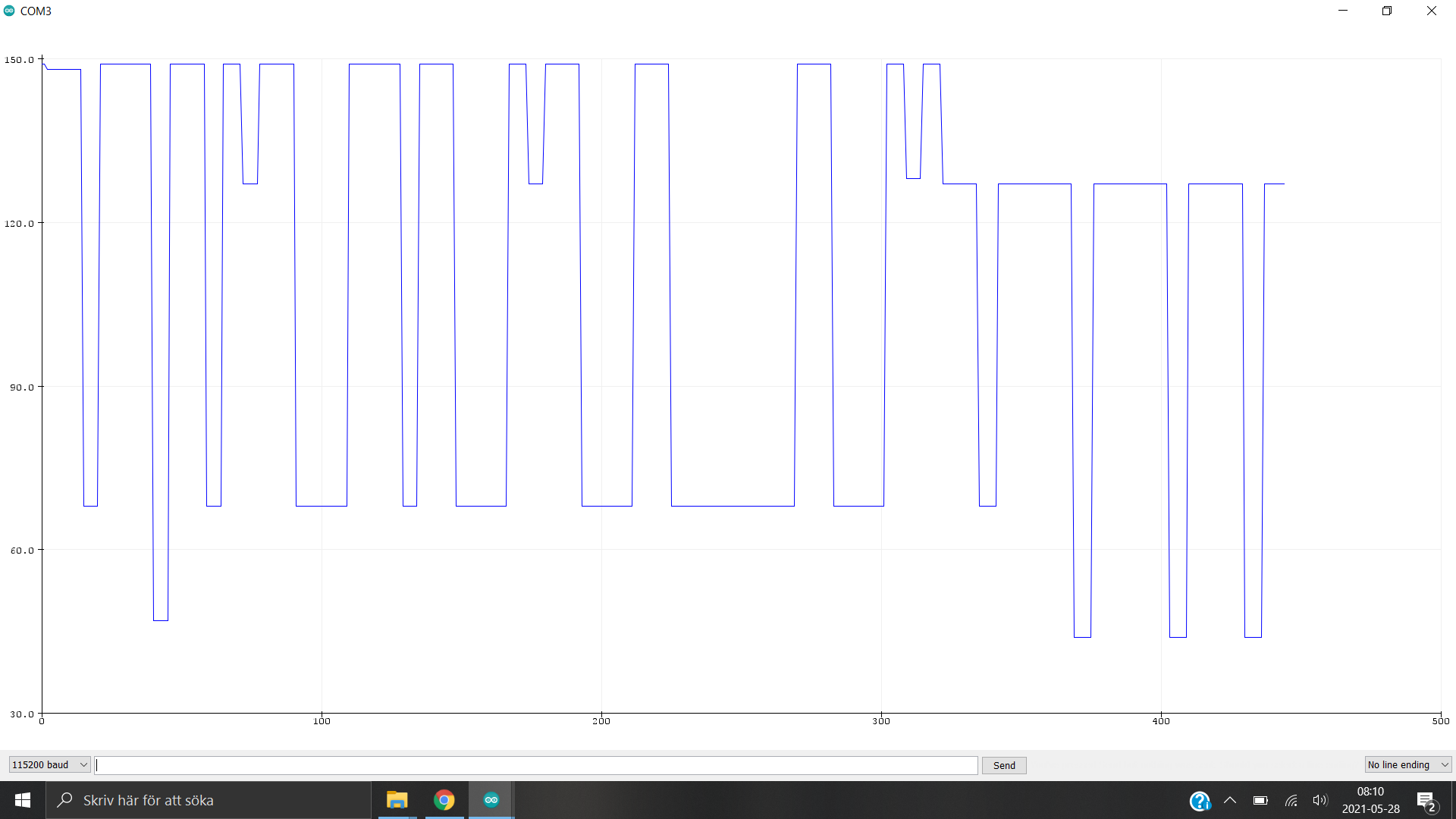The width and height of the screenshot is (1456, 819).
Task: Expand the 115200 baud dropdown
Action: [49, 765]
